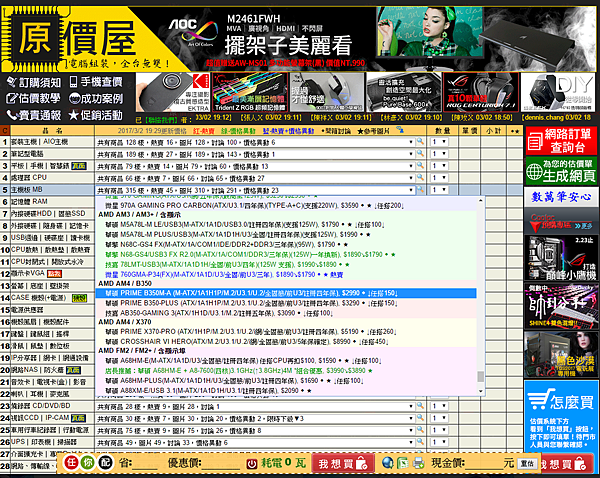The image size is (600, 478).
Task: Select 970A GAMING PRO CARBON option
Action: (286, 206)
